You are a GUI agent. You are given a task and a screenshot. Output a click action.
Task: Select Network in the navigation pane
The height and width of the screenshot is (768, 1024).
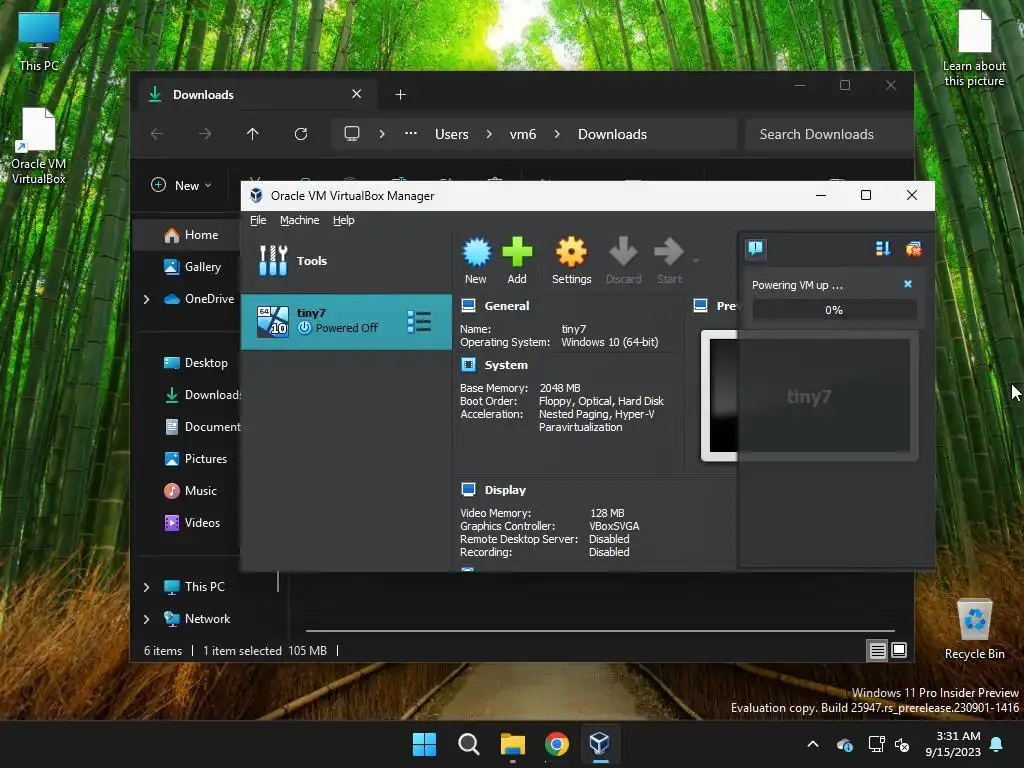(x=197, y=618)
